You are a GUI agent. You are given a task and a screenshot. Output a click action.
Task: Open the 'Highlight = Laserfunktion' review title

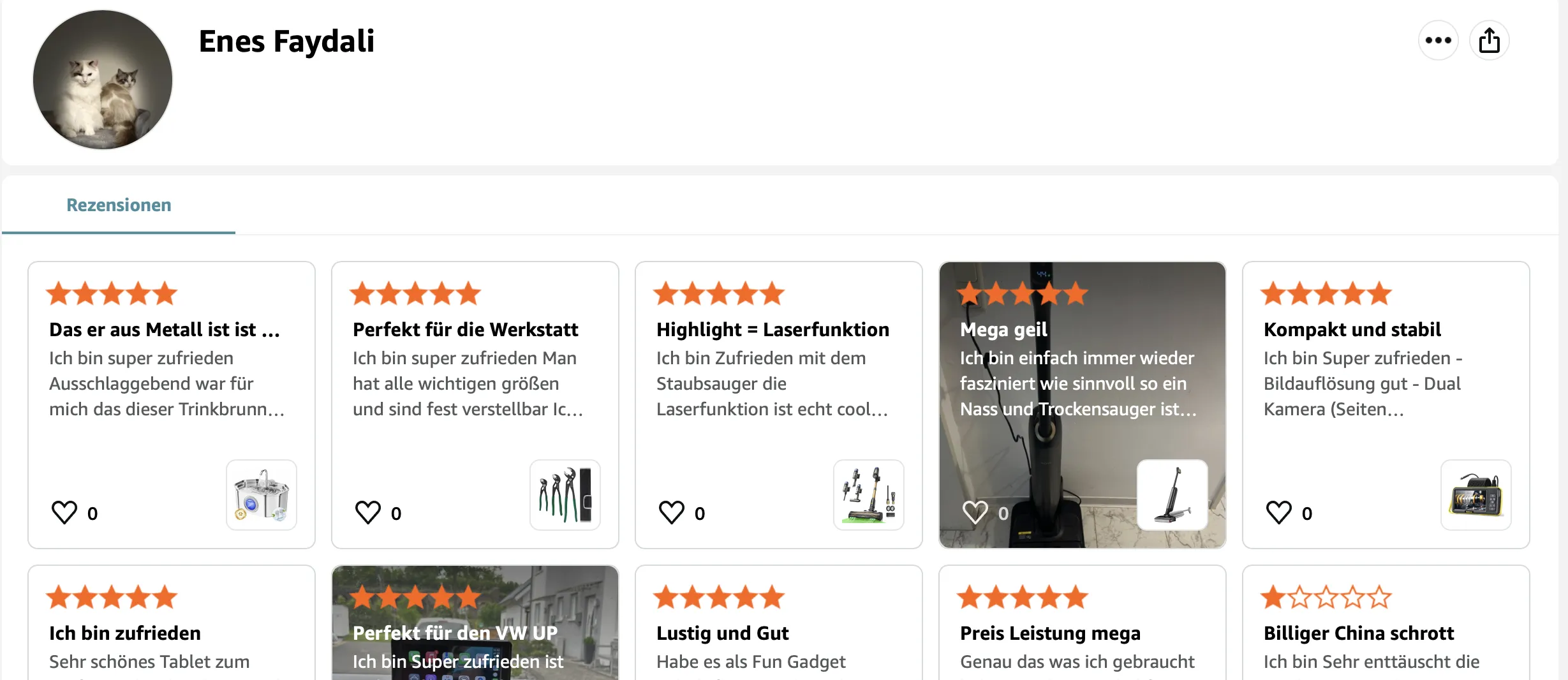tap(773, 330)
